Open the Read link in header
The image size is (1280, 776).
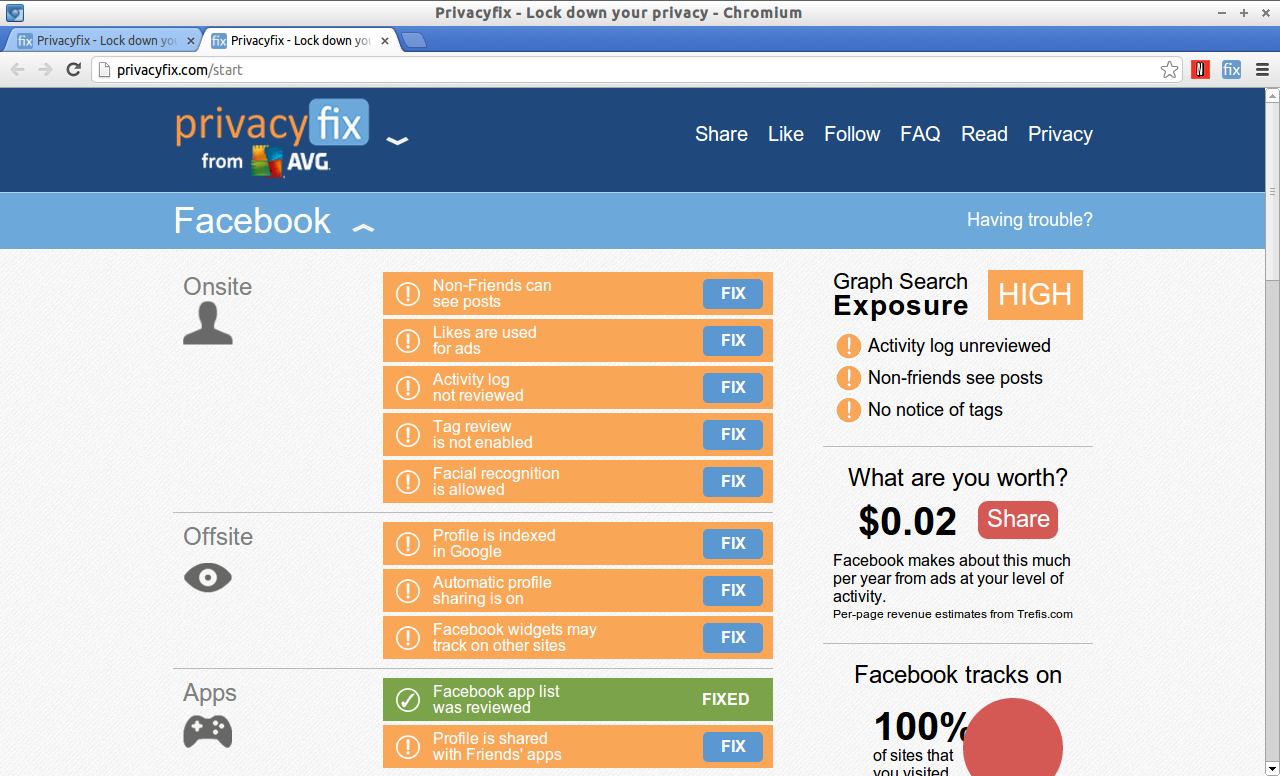click(x=984, y=134)
